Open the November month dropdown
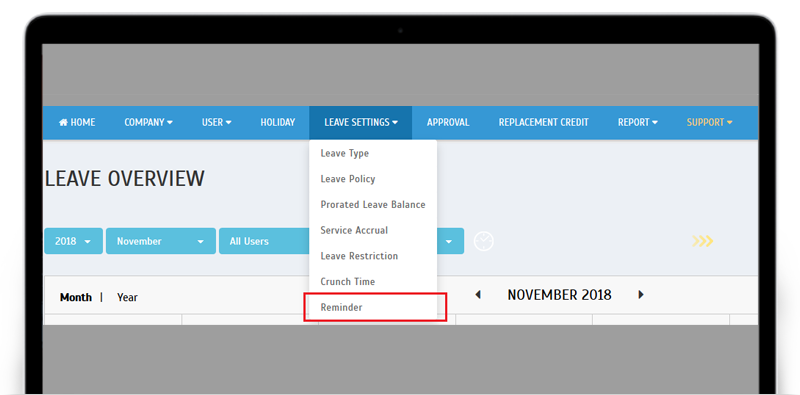 click(x=161, y=241)
